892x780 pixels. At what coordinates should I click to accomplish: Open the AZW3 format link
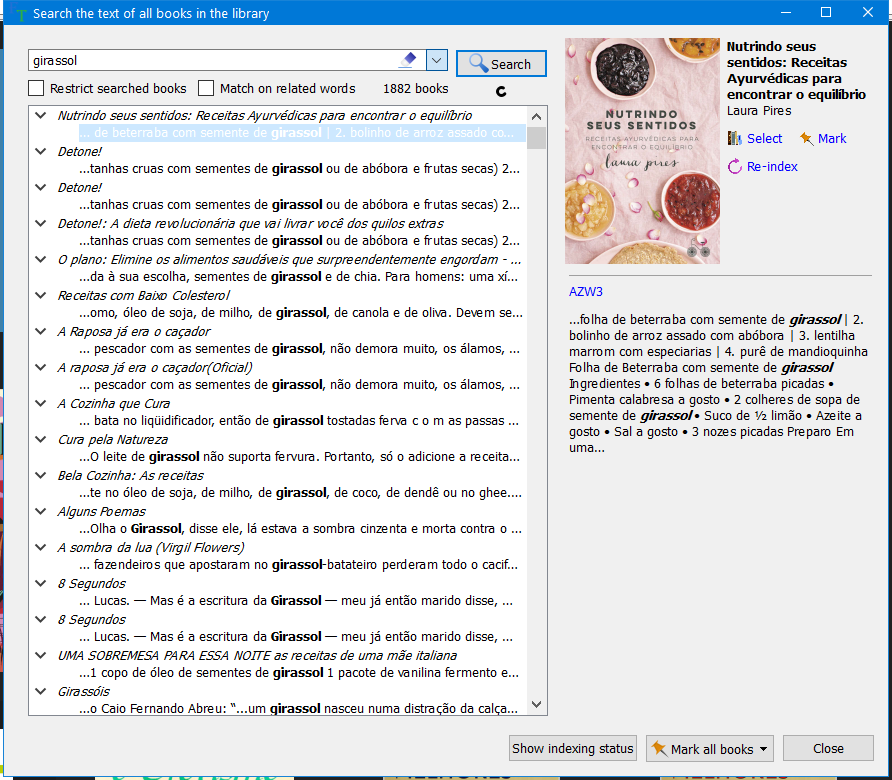click(585, 291)
